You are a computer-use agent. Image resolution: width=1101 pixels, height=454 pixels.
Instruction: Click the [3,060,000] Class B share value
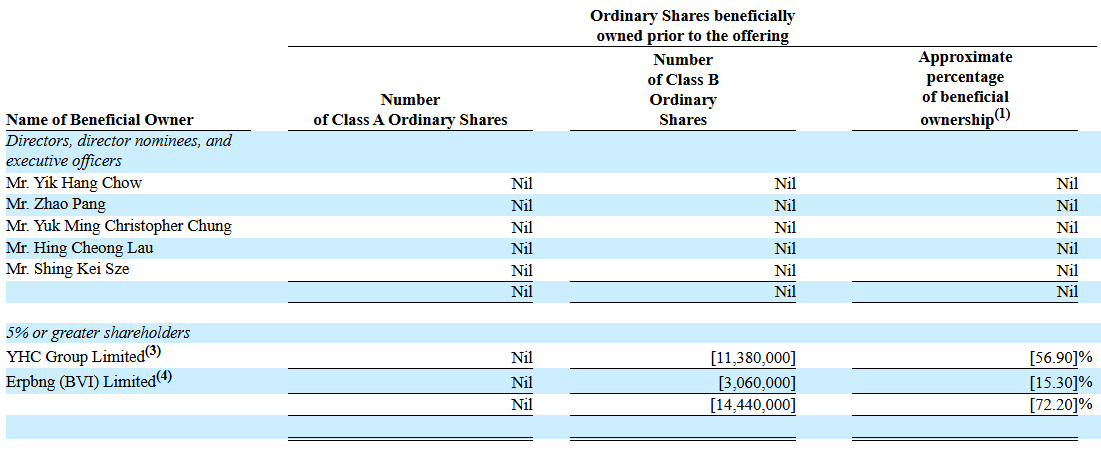(x=757, y=382)
